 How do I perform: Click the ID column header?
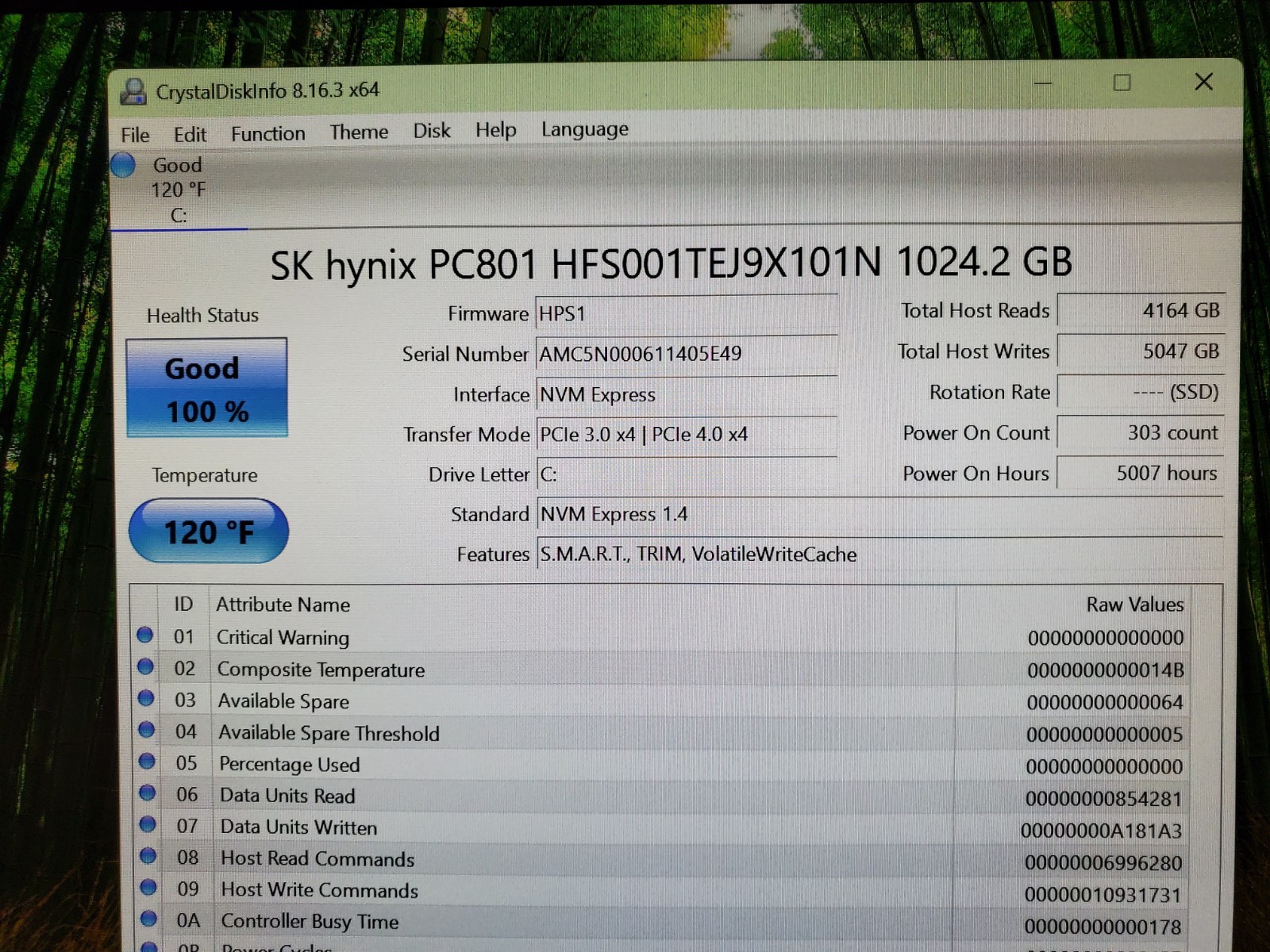(x=184, y=605)
